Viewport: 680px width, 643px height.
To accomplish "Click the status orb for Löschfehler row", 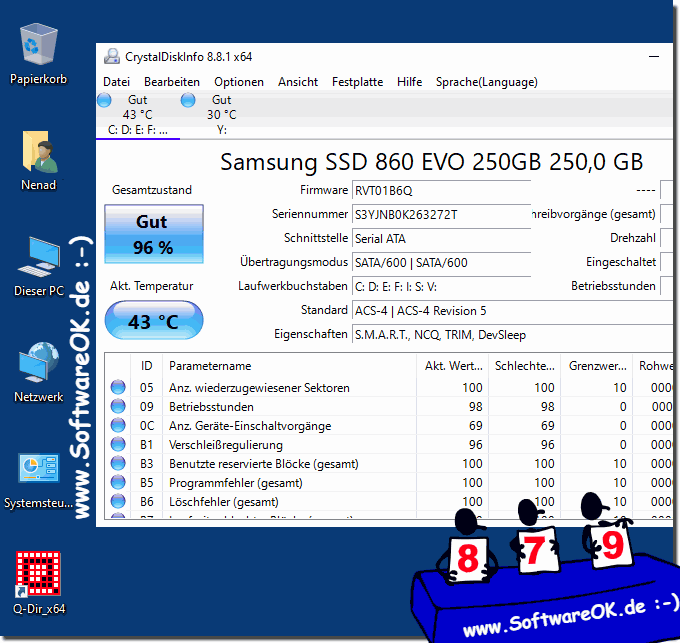I will [x=118, y=501].
